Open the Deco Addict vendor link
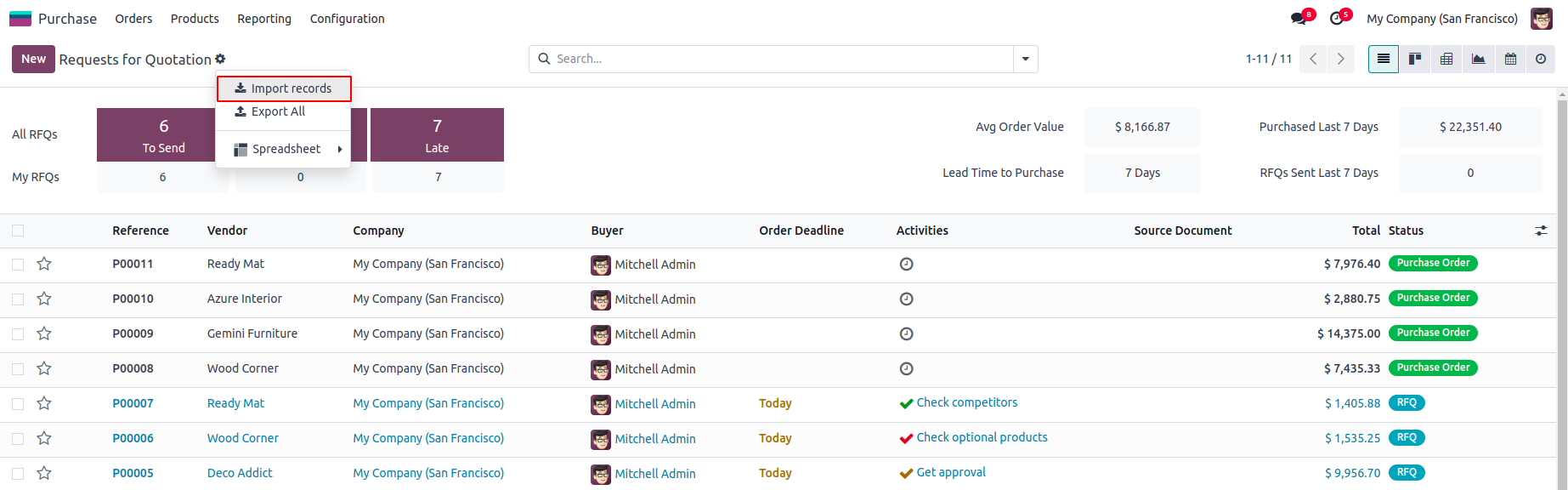The height and width of the screenshot is (490, 1568). click(240, 473)
